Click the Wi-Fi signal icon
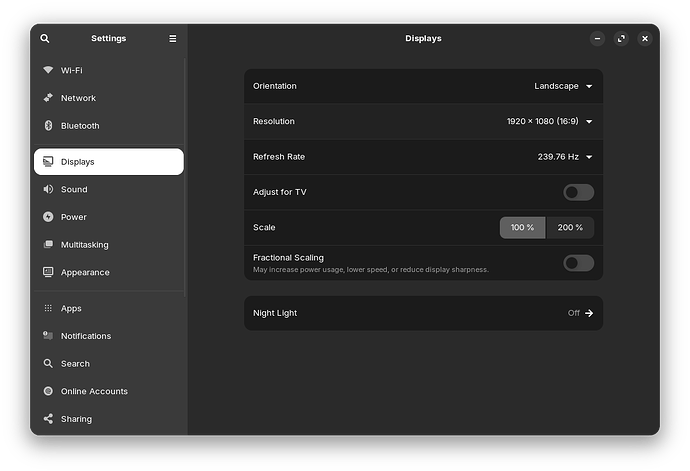The height and width of the screenshot is (471, 690). [x=48, y=70]
